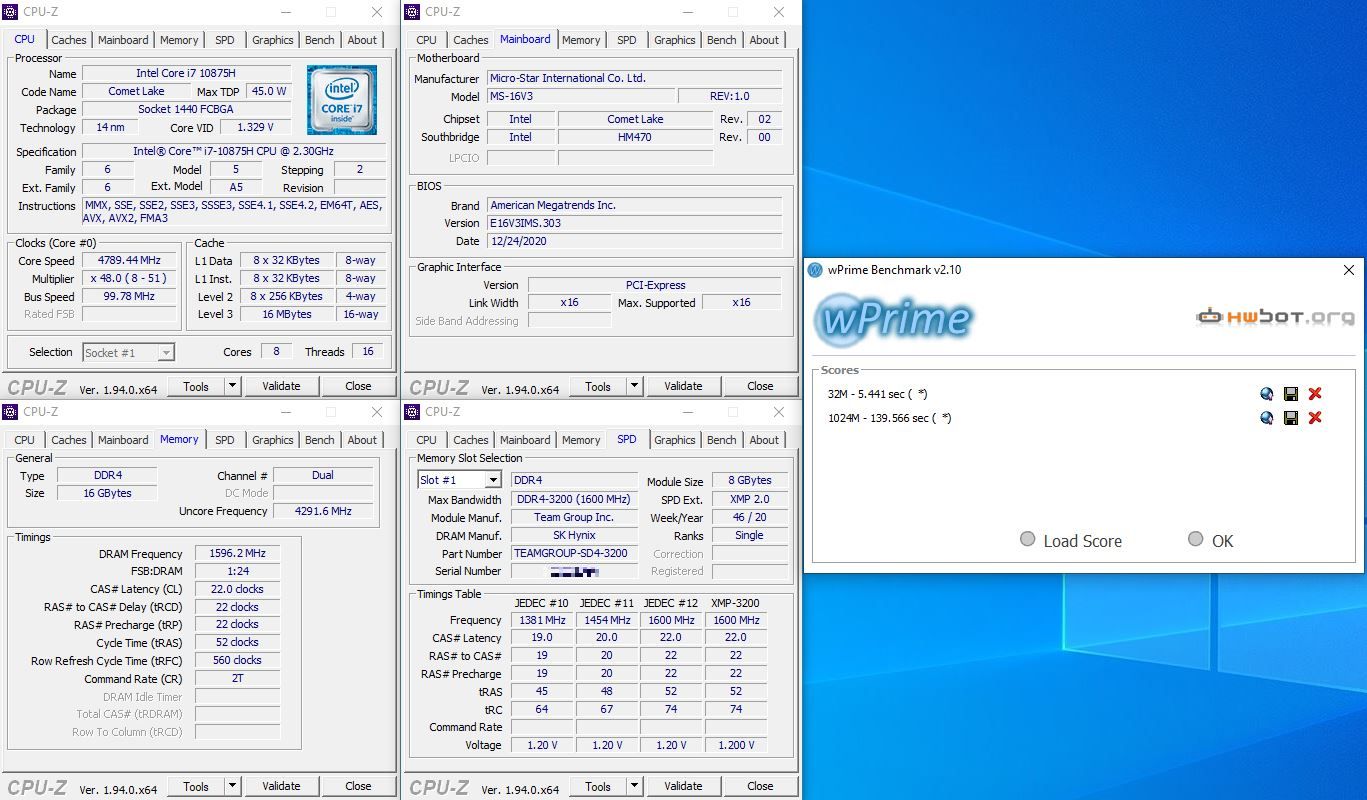Click Validate in the Mainboard-tab CPU-Z window
The height and width of the screenshot is (800, 1367).
(683, 386)
